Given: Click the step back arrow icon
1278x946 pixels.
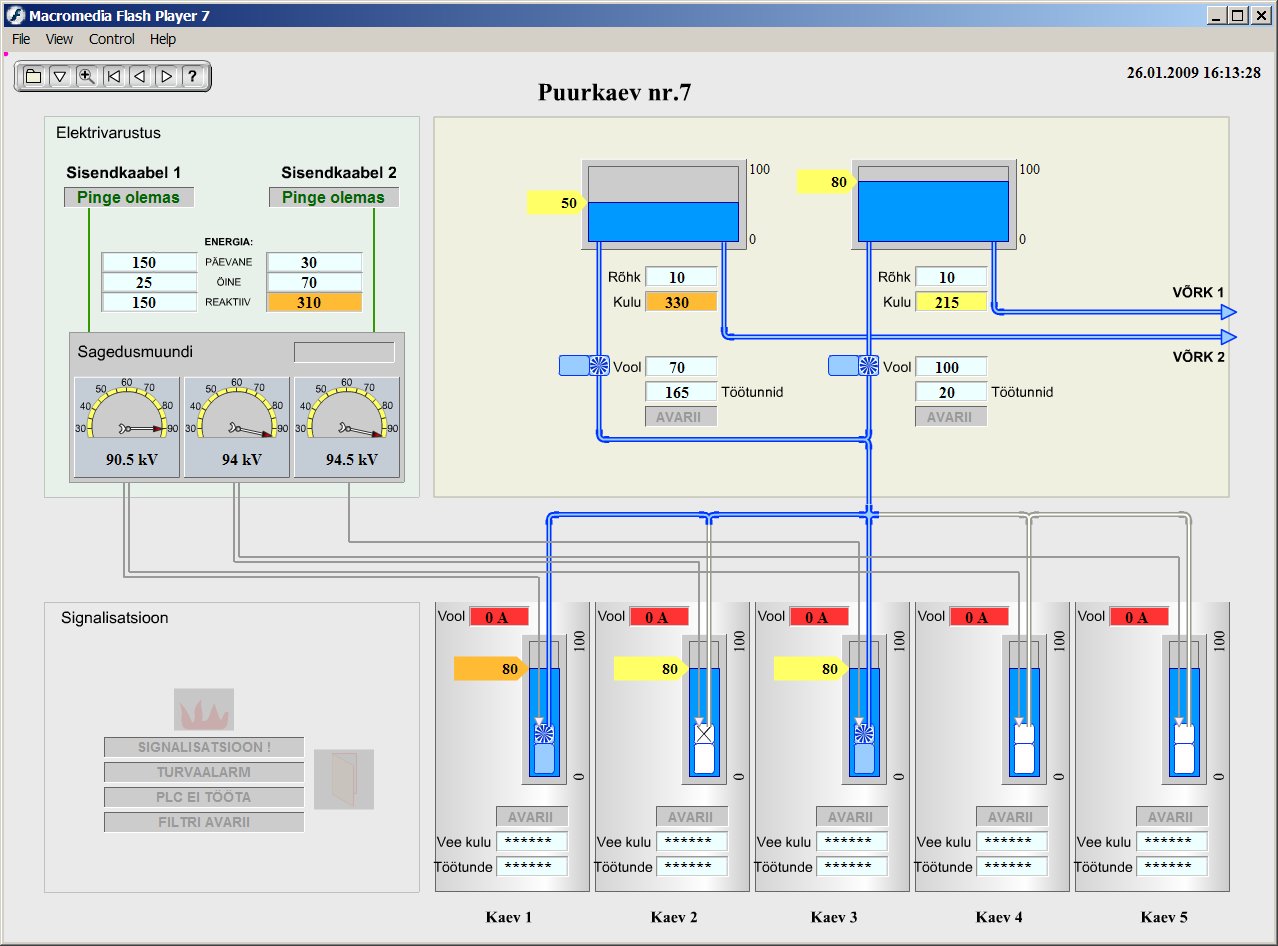Looking at the screenshot, I should coord(140,76).
